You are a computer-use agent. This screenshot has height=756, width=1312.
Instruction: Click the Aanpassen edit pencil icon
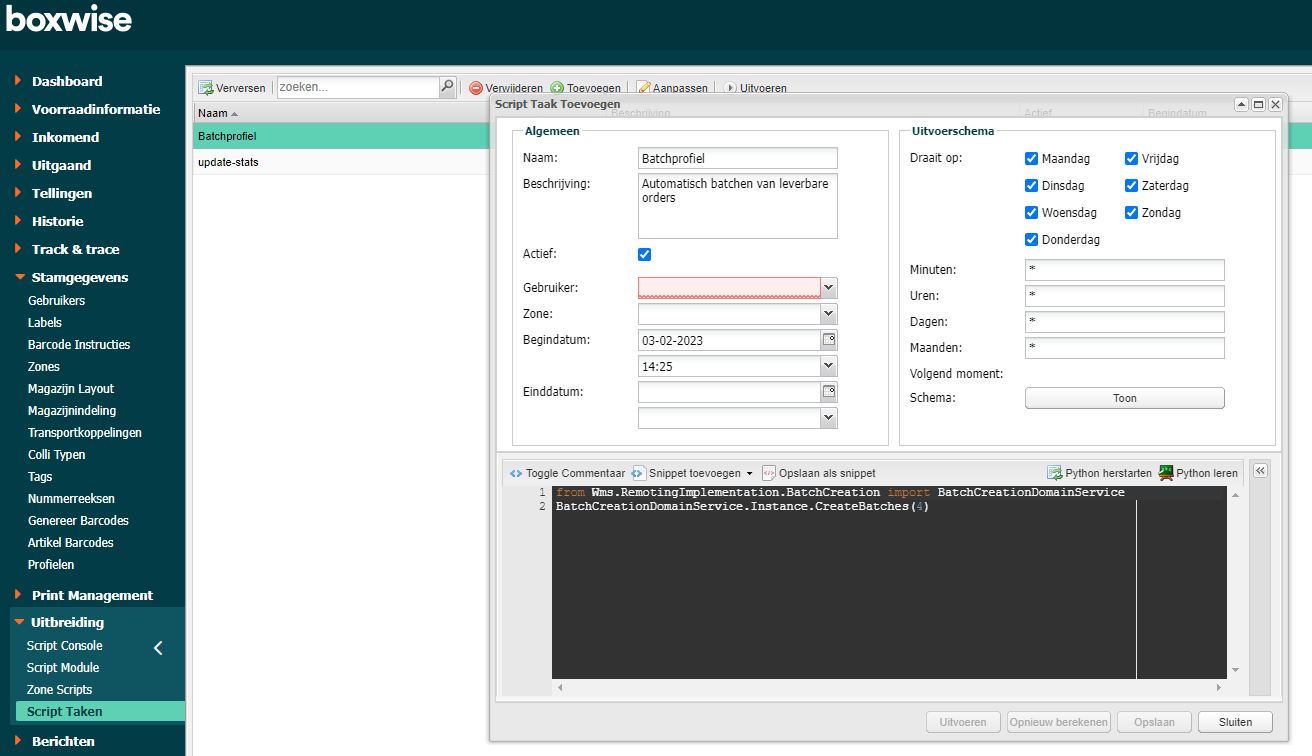coord(643,88)
